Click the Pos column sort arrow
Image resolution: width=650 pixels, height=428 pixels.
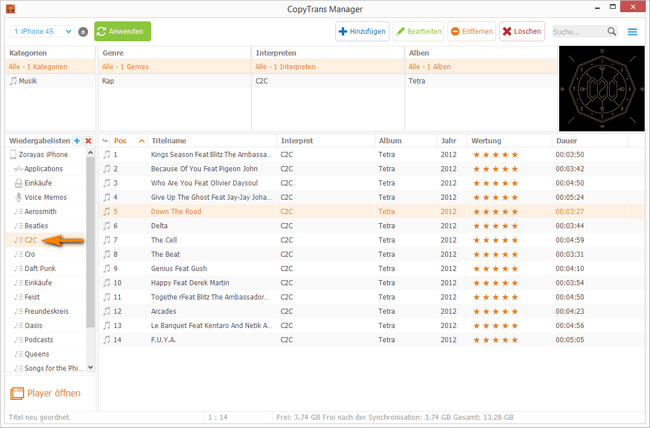(x=141, y=141)
